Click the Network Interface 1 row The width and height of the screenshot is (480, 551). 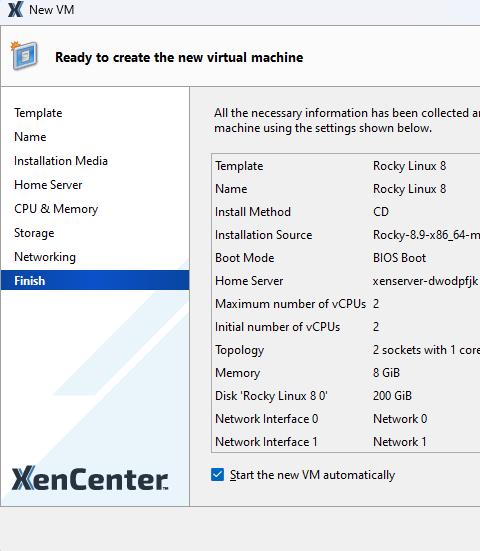346,442
